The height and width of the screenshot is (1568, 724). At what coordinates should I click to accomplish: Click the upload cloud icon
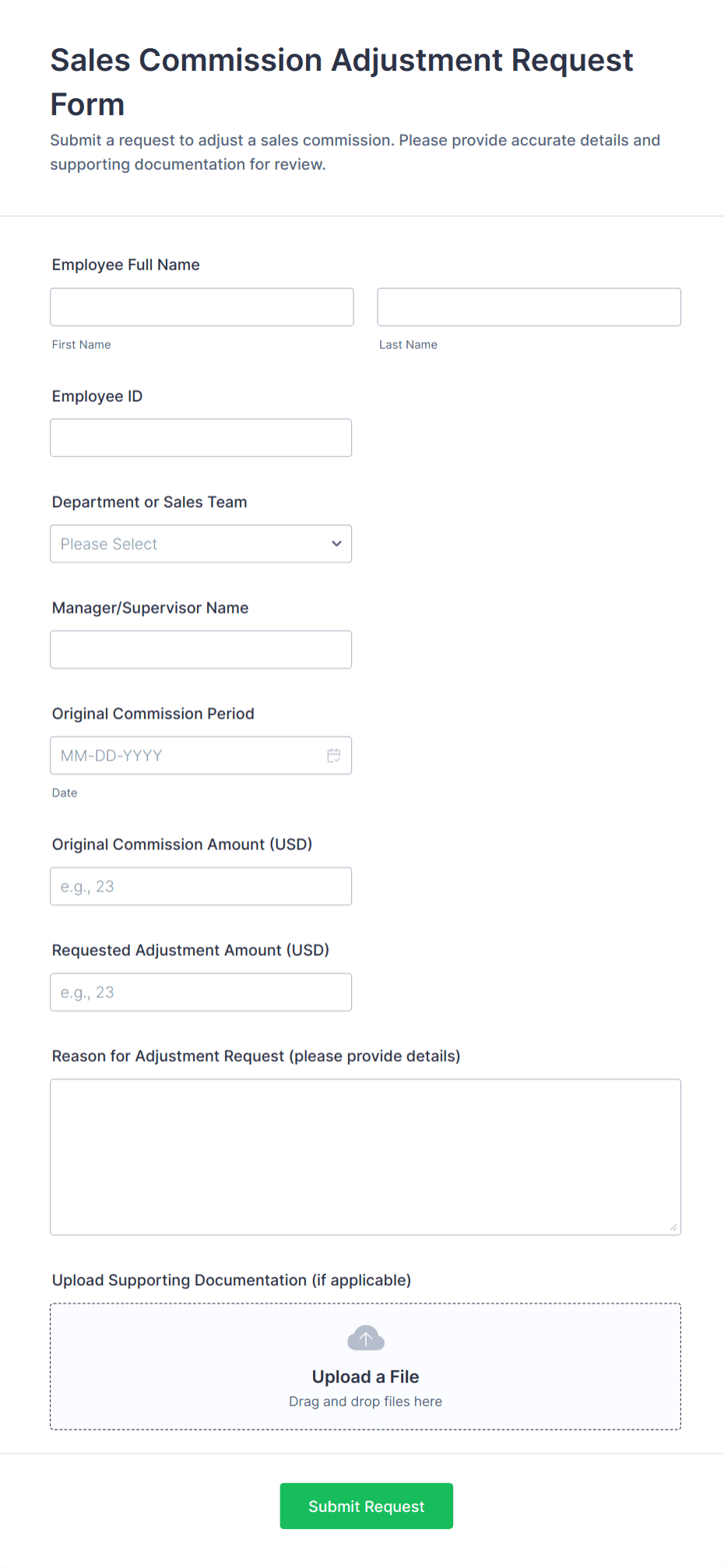pos(365,1338)
